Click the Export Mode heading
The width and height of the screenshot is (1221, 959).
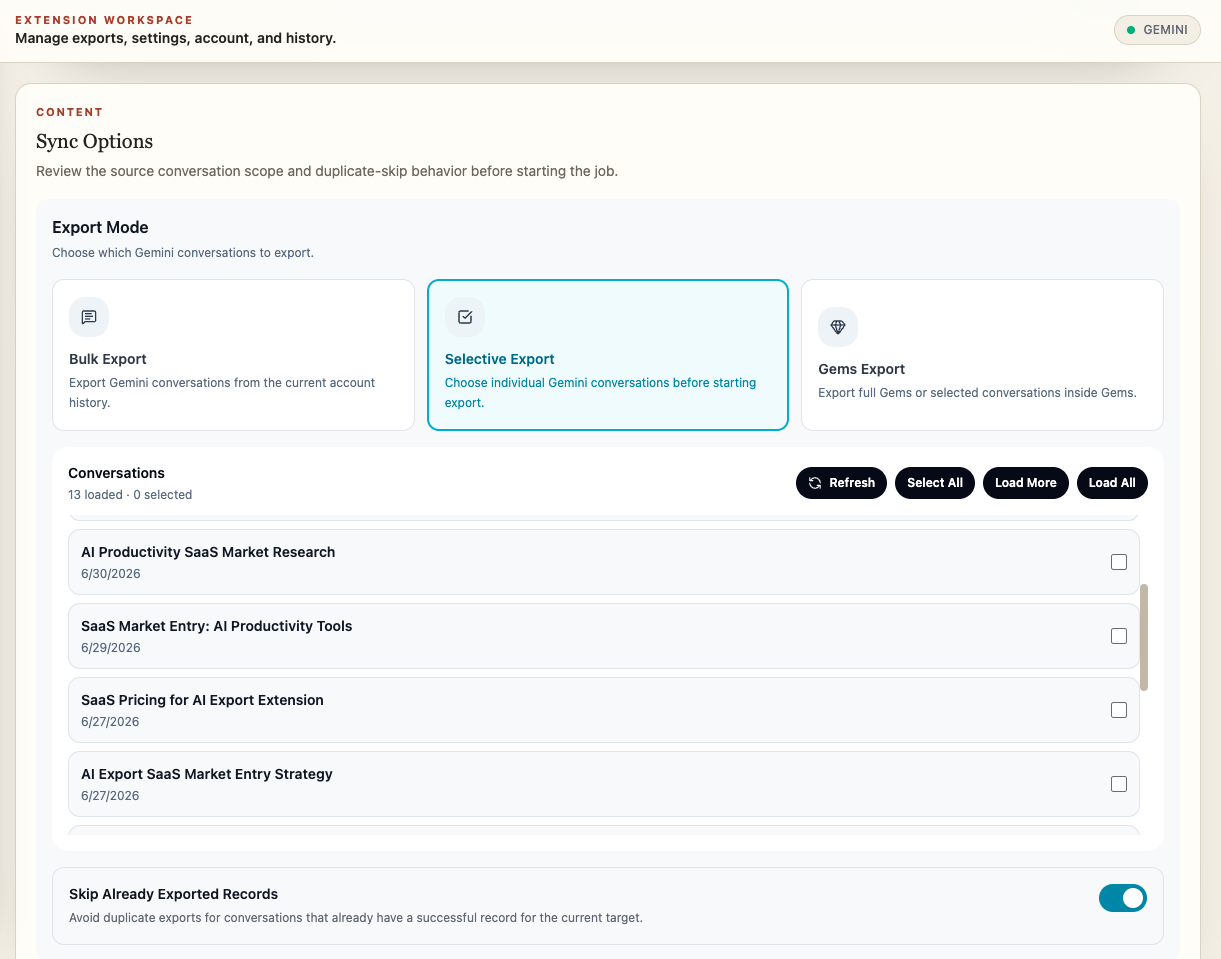[x=100, y=227]
